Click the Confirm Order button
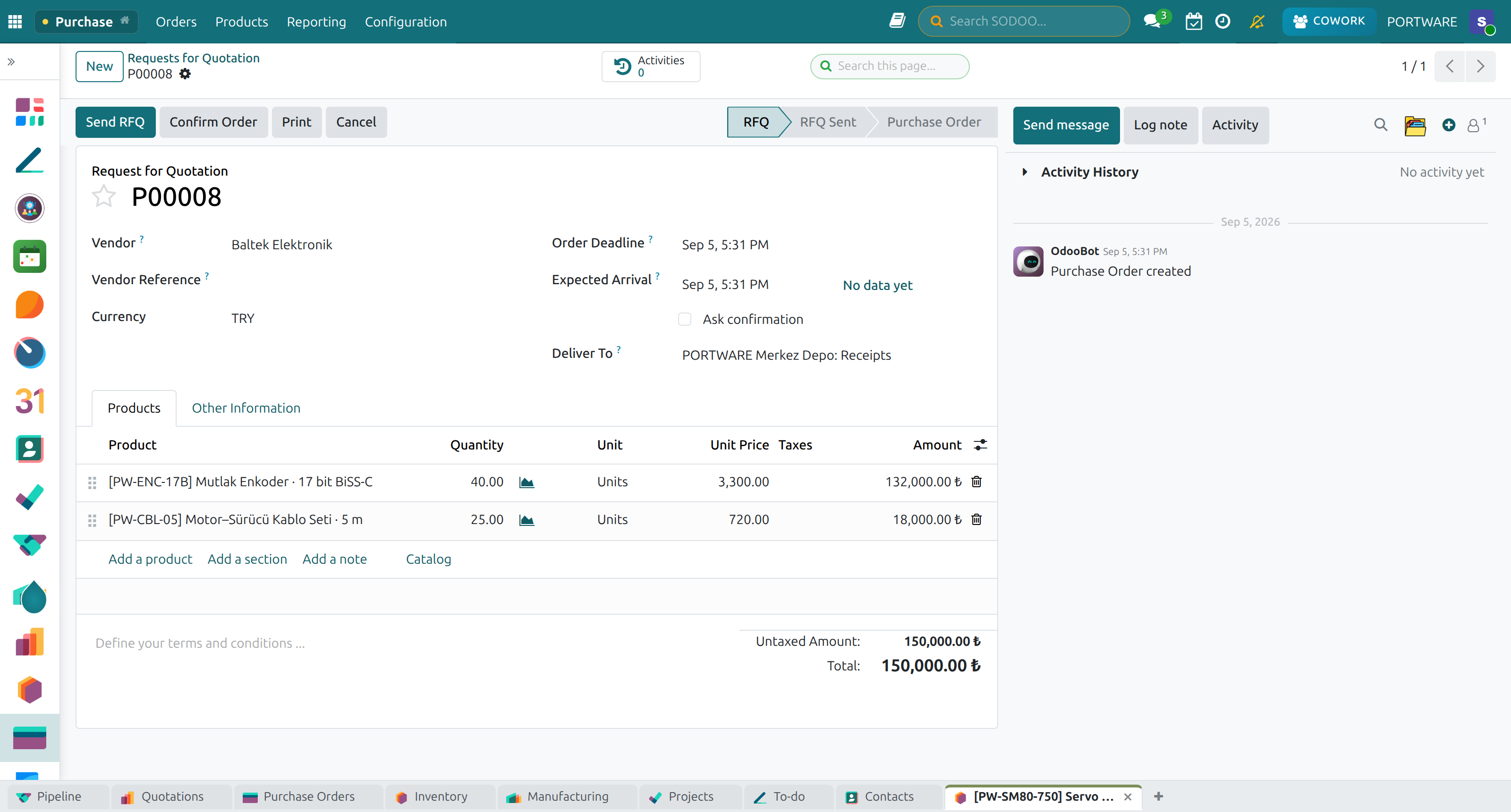This screenshot has width=1511, height=812. (213, 122)
